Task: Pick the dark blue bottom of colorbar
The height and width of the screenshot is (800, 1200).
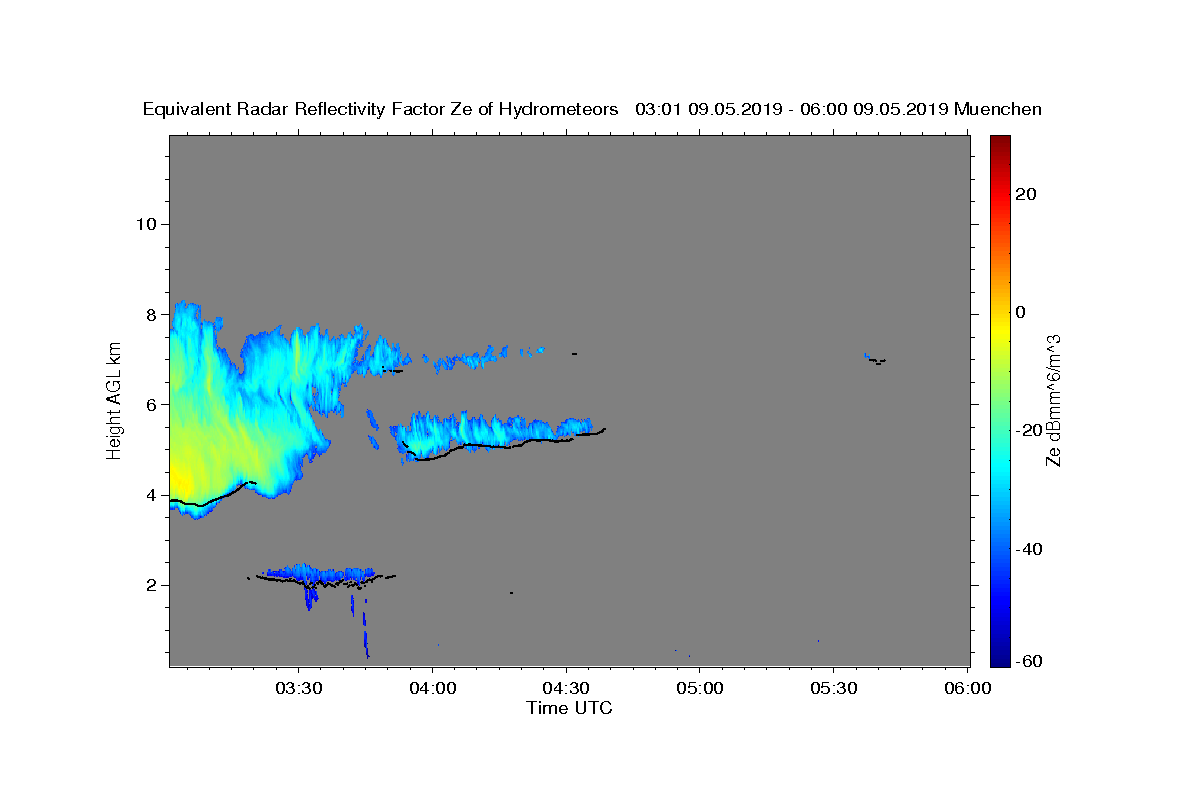Action: pyautogui.click(x=999, y=657)
